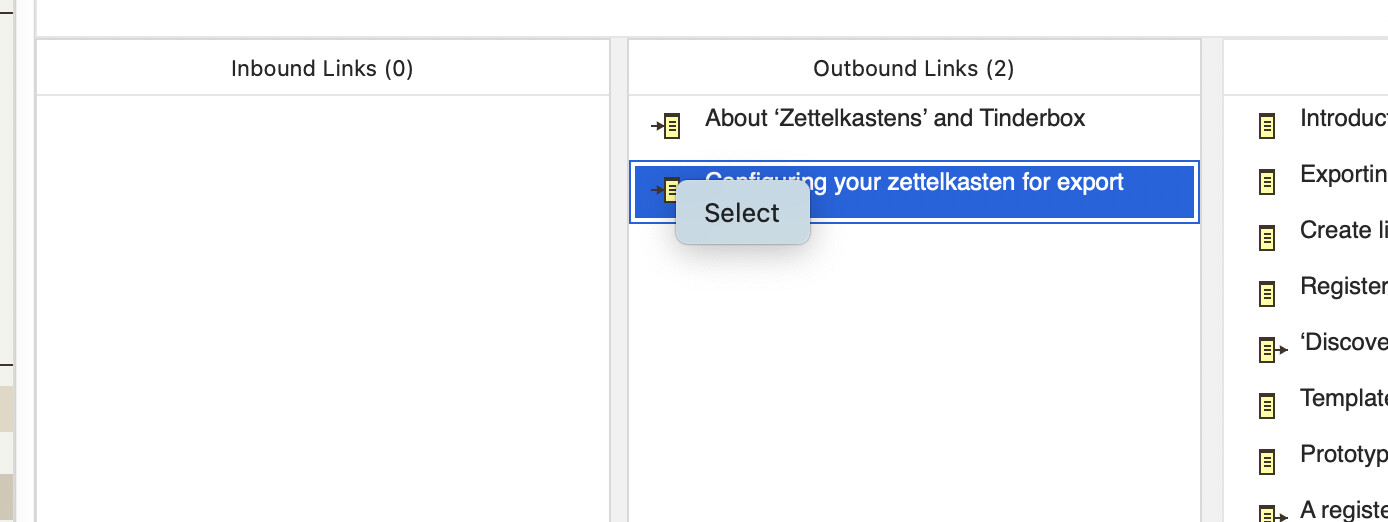Screen dimensions: 1388x522
Task: Open the About 'Zettelkastens' and Tinderbox link
Action: [895, 118]
